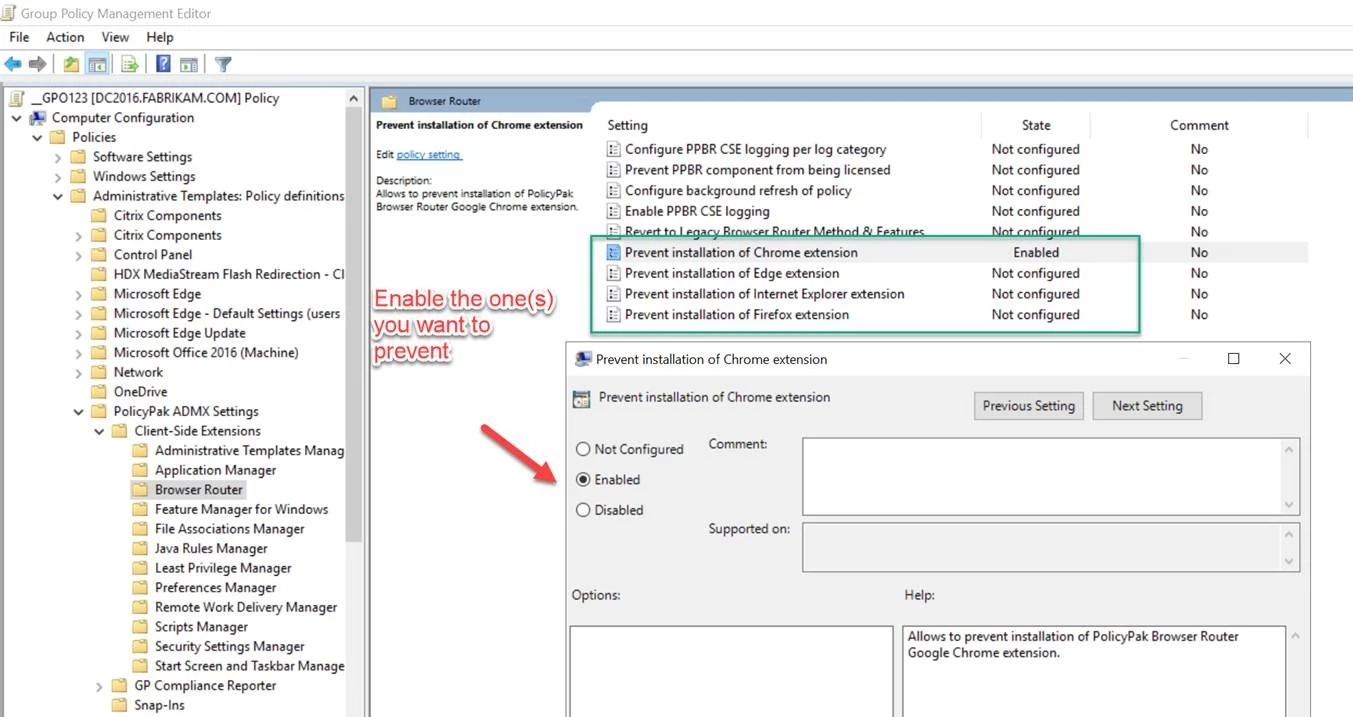
Task: Toggle the Show/Hide Console Tree icon
Action: pos(97,64)
